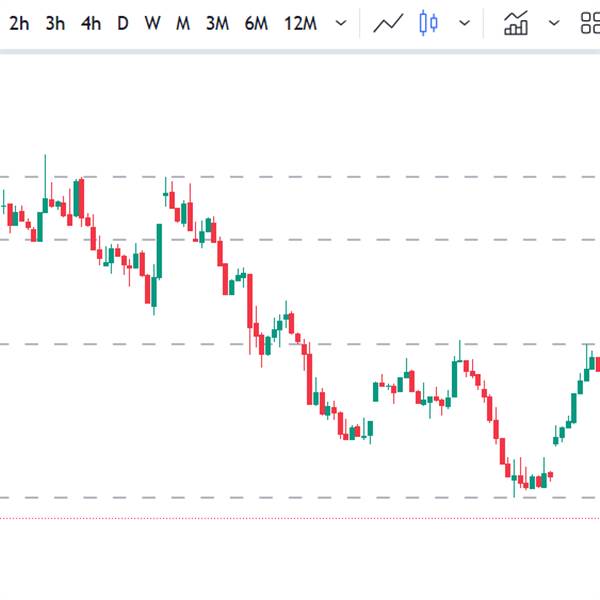Select the line chart style icon
Image resolution: width=600 pixels, height=600 pixels.
click(388, 23)
